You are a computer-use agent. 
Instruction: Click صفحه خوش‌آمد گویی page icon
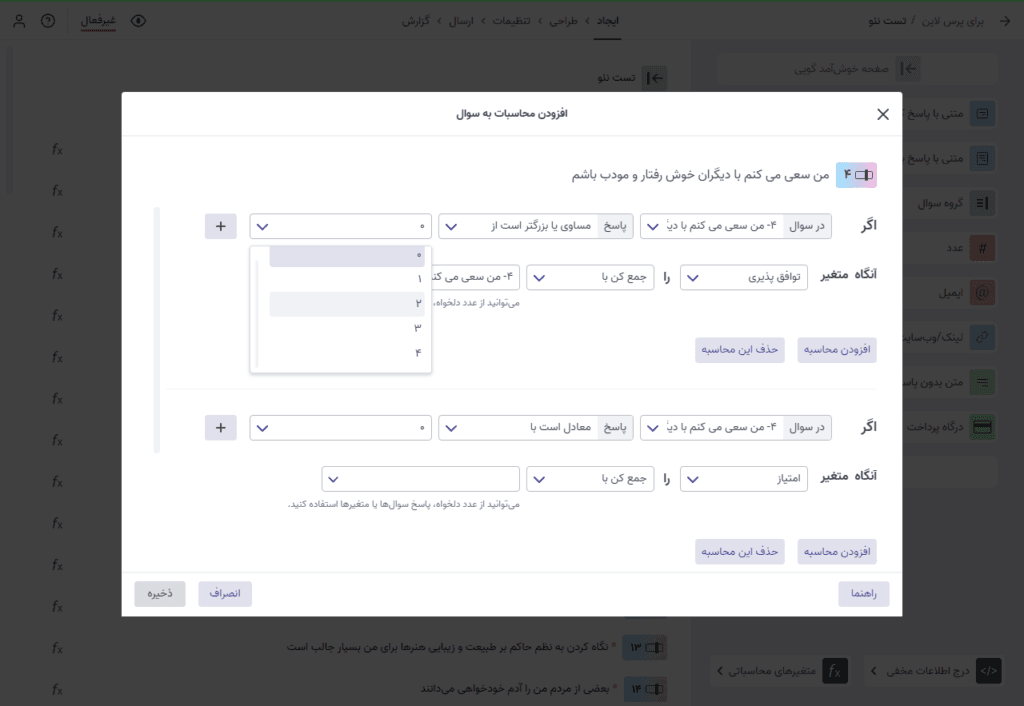[x=908, y=68]
